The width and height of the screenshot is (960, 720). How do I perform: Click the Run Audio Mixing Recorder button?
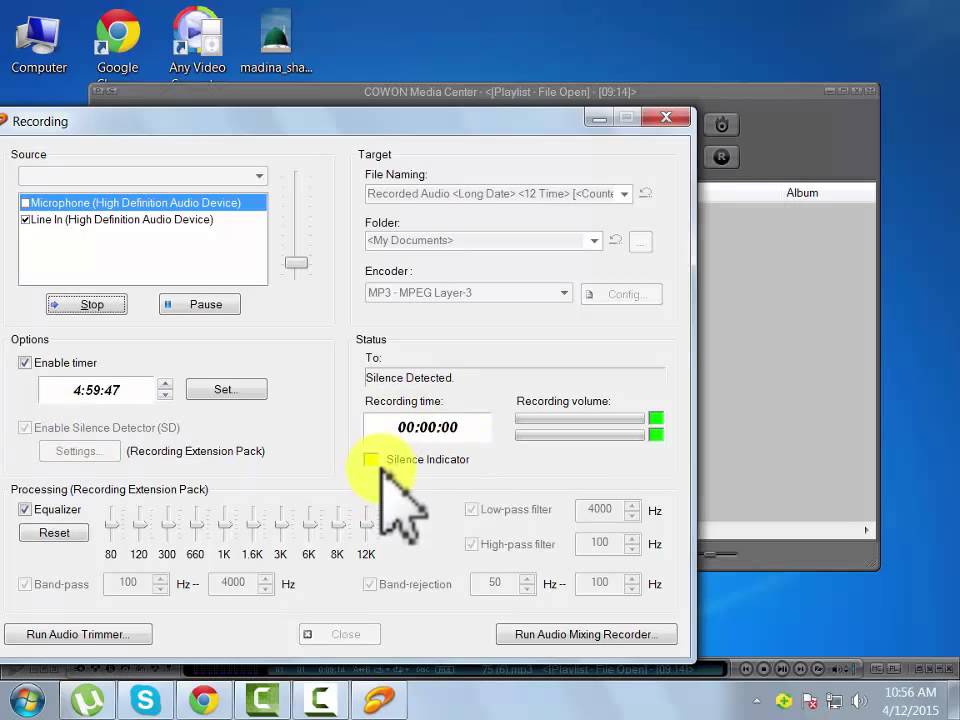coord(586,634)
